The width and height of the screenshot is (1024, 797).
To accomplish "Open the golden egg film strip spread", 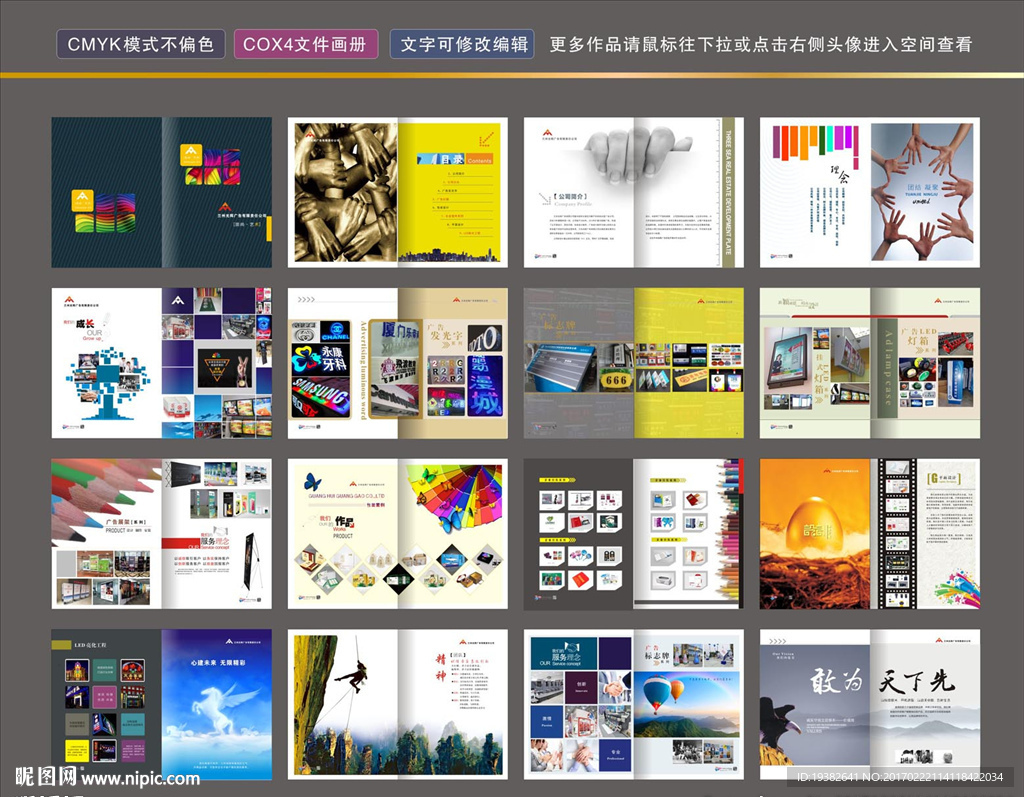I will pos(869,534).
